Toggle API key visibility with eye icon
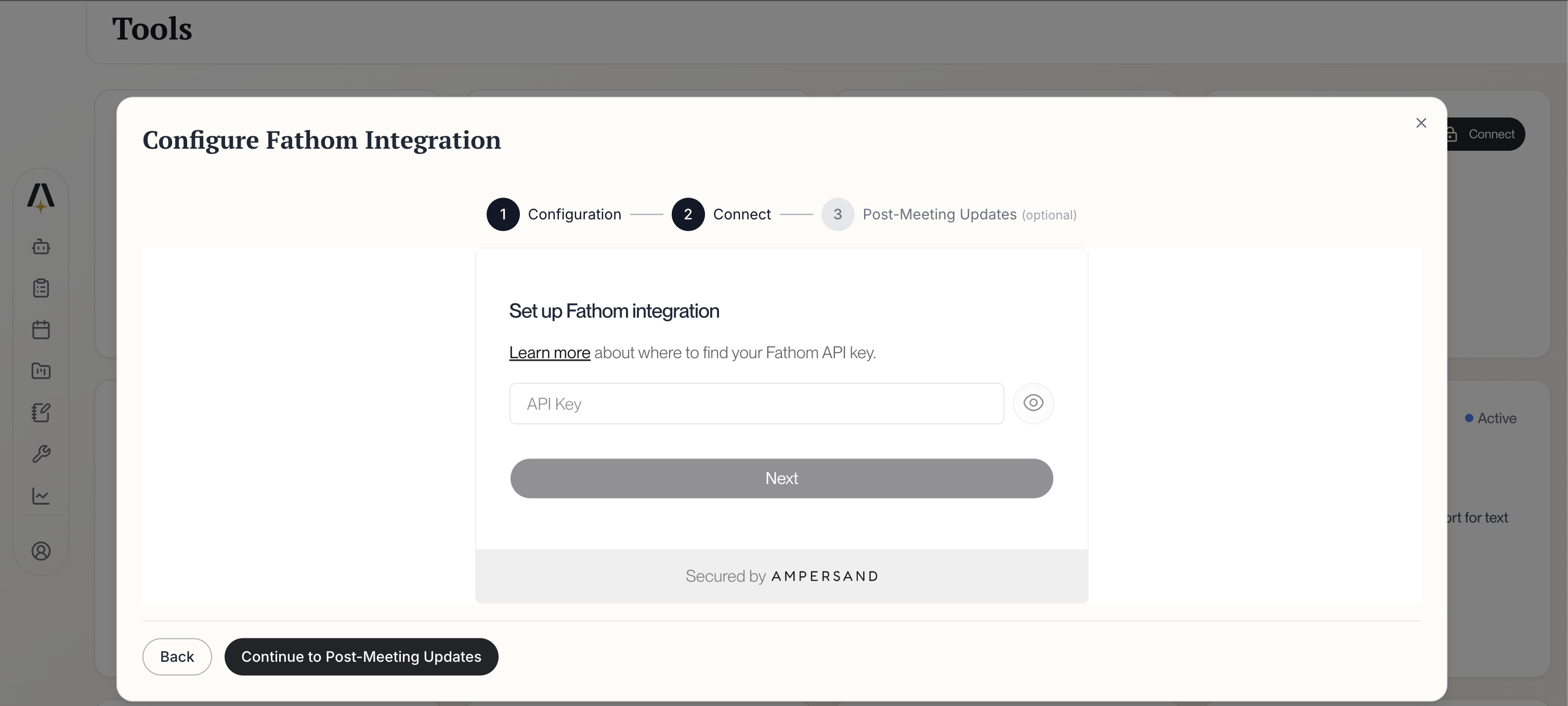1568x706 pixels. point(1033,403)
